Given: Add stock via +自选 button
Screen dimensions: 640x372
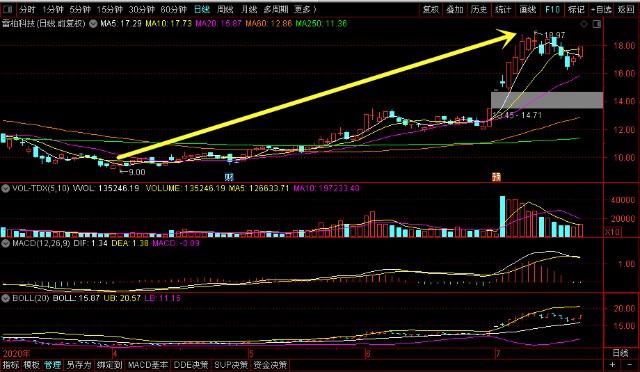Looking at the screenshot, I should click(x=601, y=9).
